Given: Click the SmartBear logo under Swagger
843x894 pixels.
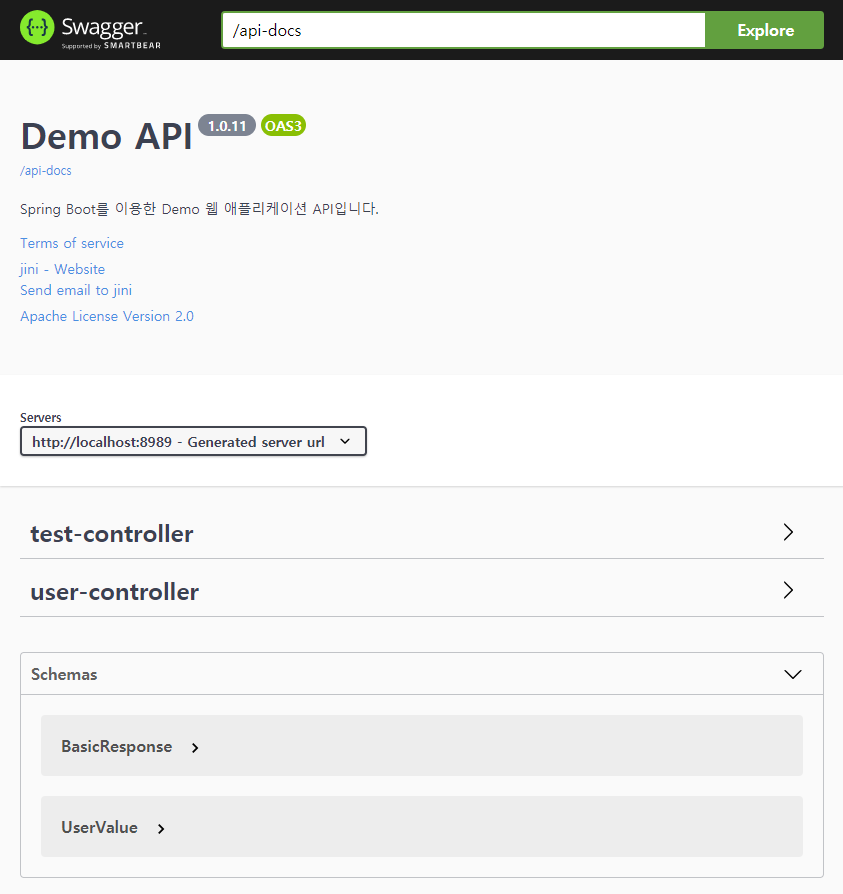Looking at the screenshot, I should coord(112,44).
